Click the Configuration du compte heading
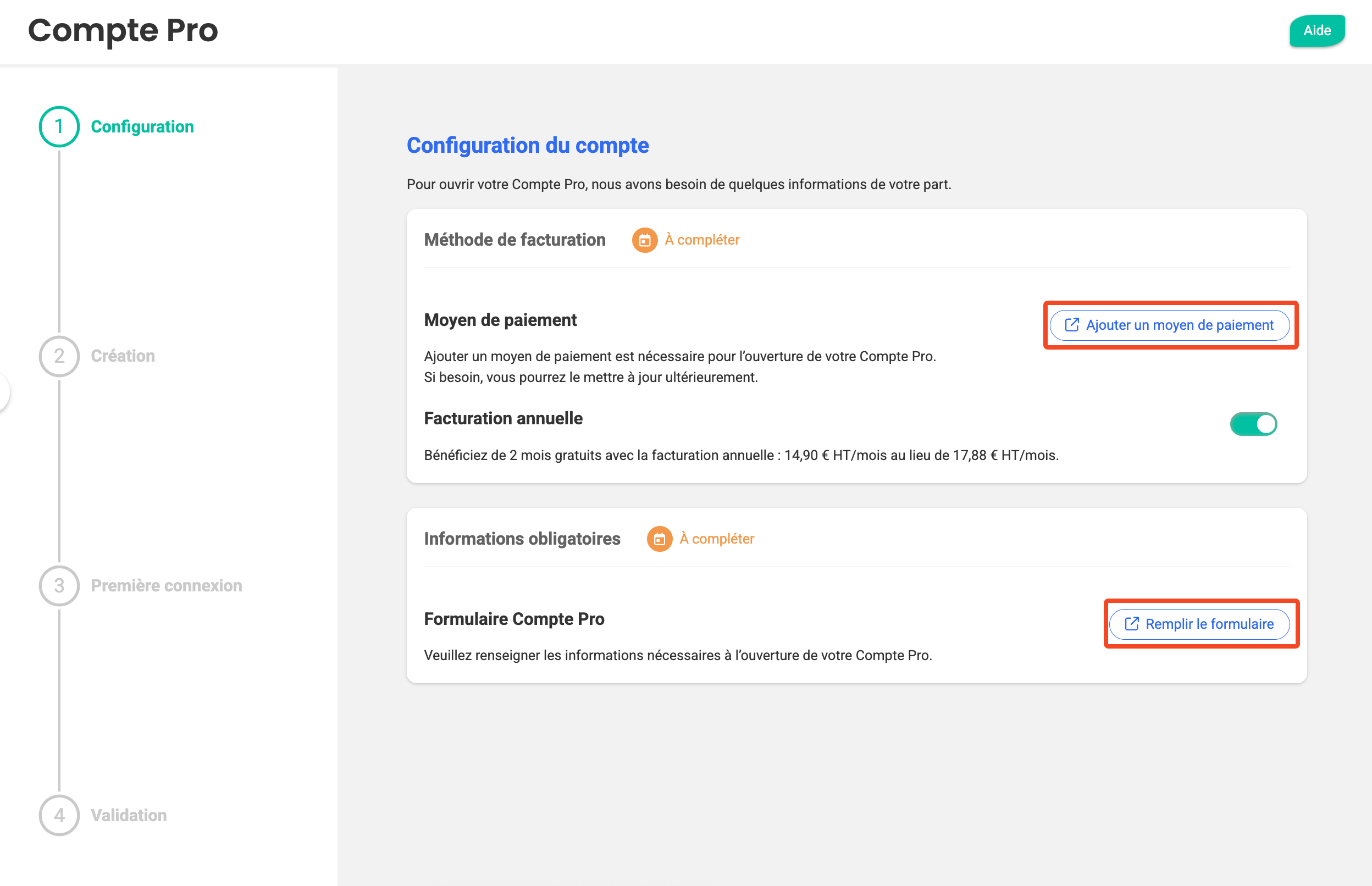Screen dimensions: 1372x886 pos(528,146)
